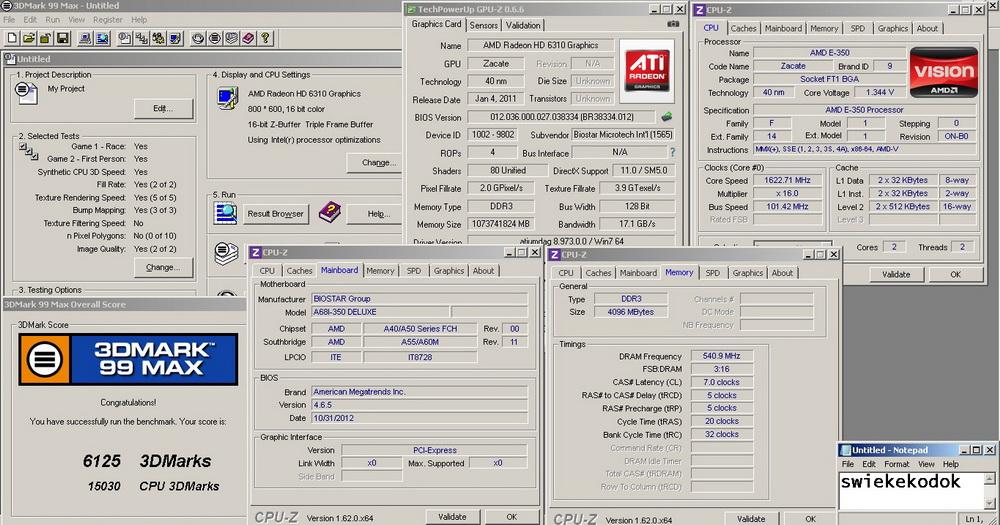Click the Result Browser magnifier icon
This screenshot has height=525, width=1000.
tap(225, 213)
